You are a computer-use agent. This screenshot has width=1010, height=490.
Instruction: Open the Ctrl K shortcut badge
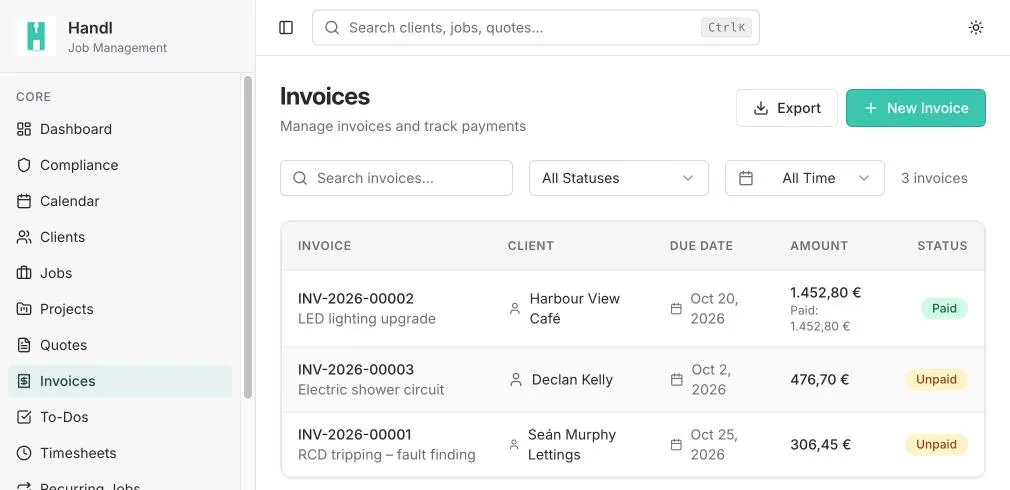(726, 28)
